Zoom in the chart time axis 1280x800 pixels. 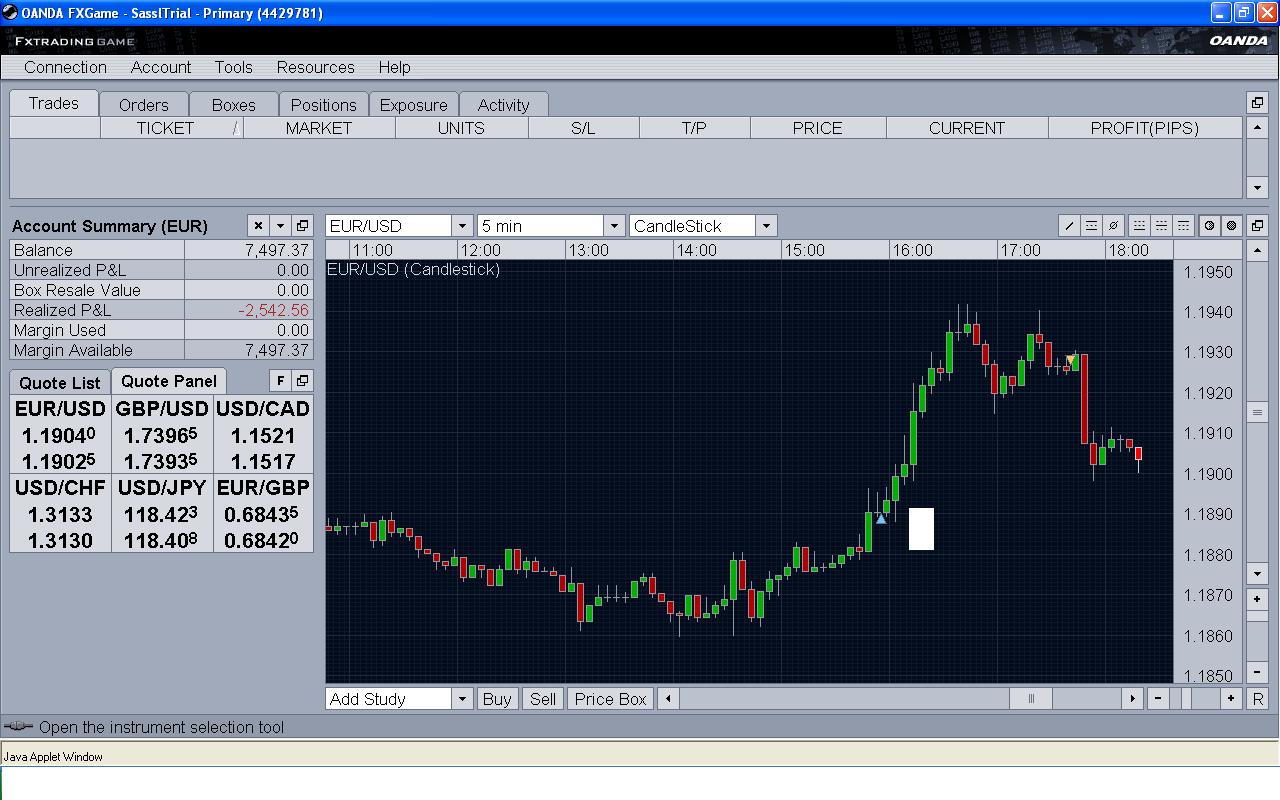point(1232,699)
